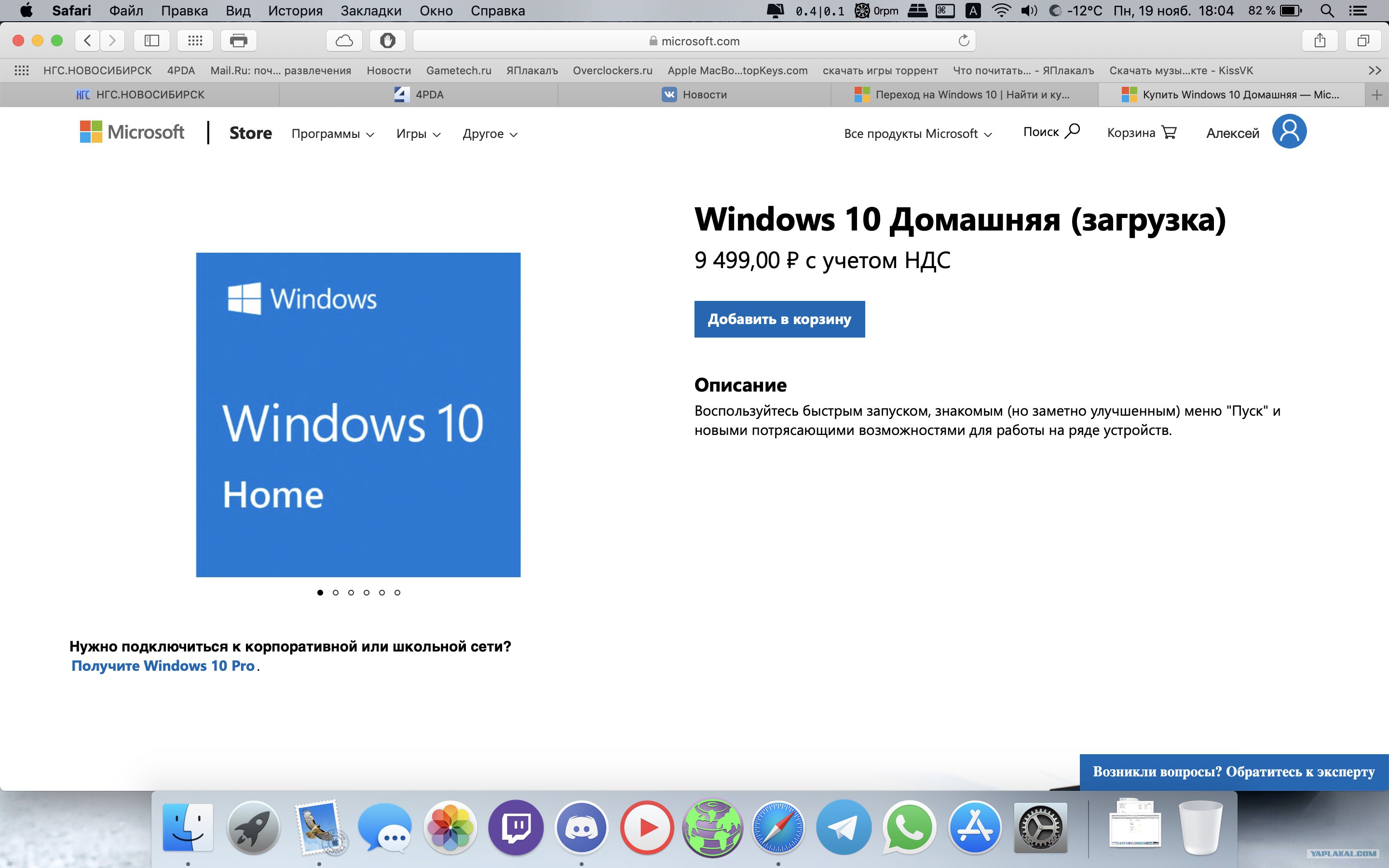Screen dimensions: 1389x868
Task: Switch to the Новости VK tab
Action: tap(694, 95)
